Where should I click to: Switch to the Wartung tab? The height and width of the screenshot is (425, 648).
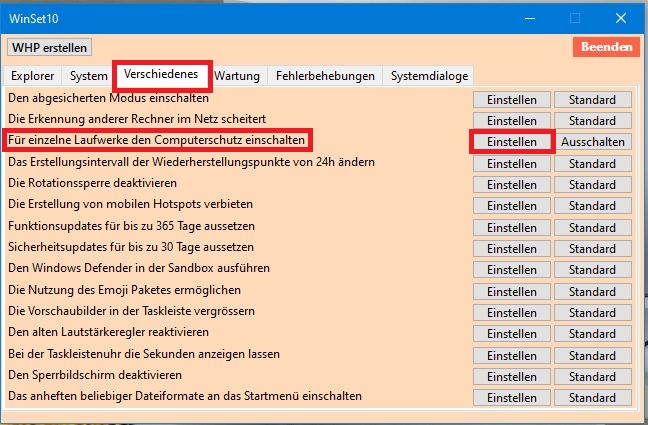click(237, 76)
